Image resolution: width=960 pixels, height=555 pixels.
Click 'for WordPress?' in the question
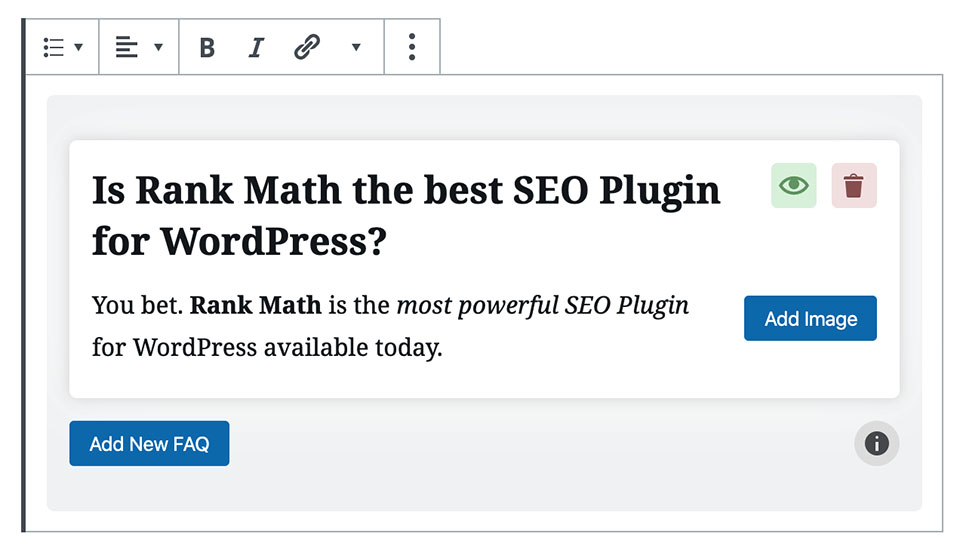tap(239, 241)
